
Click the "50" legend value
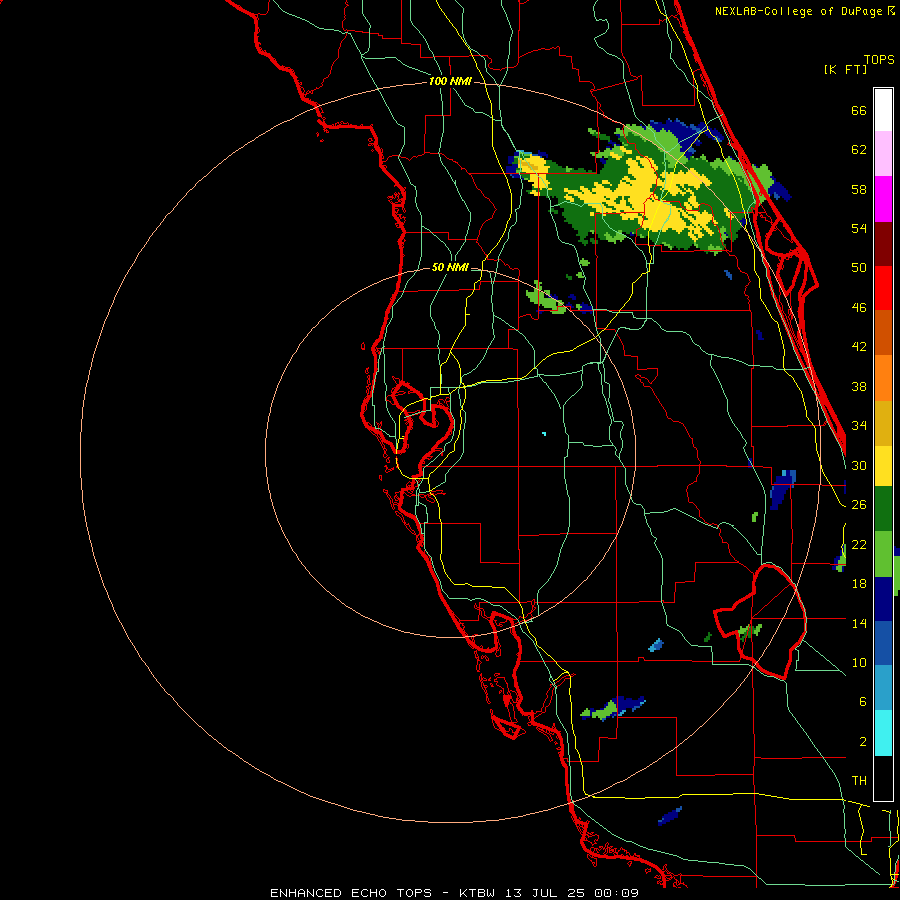coord(859,268)
